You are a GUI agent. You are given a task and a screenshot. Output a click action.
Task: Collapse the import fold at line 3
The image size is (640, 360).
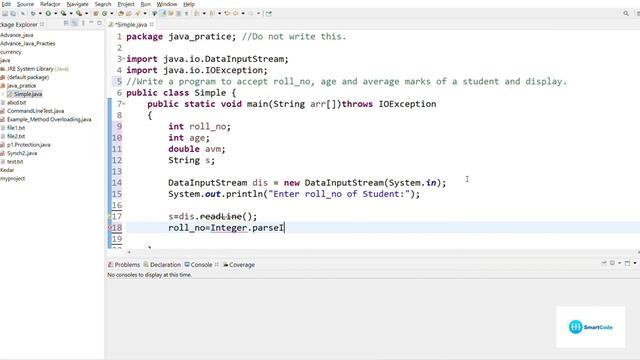[124, 59]
